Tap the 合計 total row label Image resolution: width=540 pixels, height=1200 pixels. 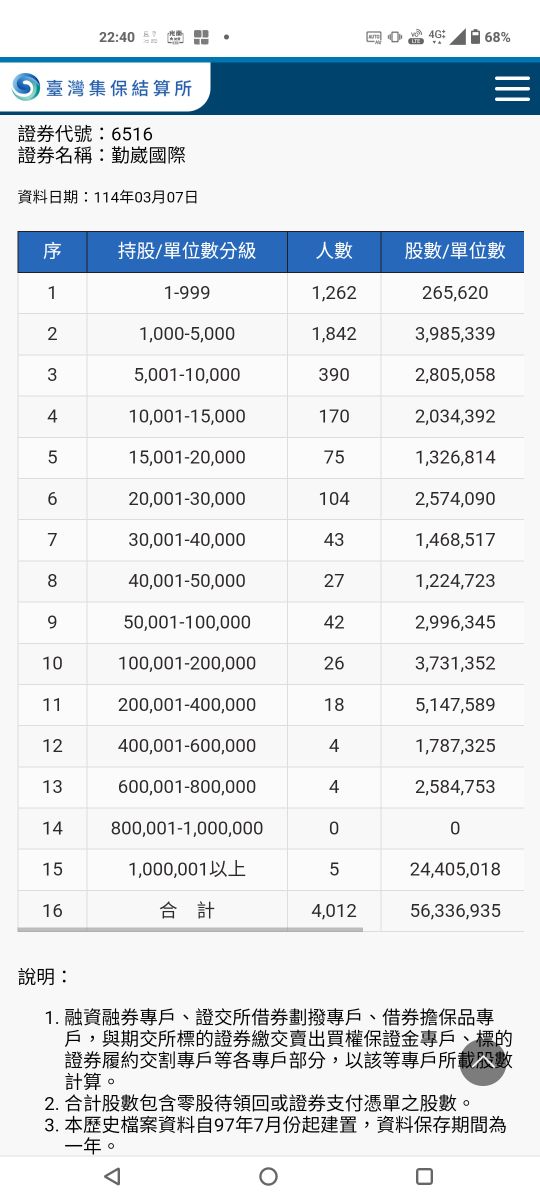187,911
